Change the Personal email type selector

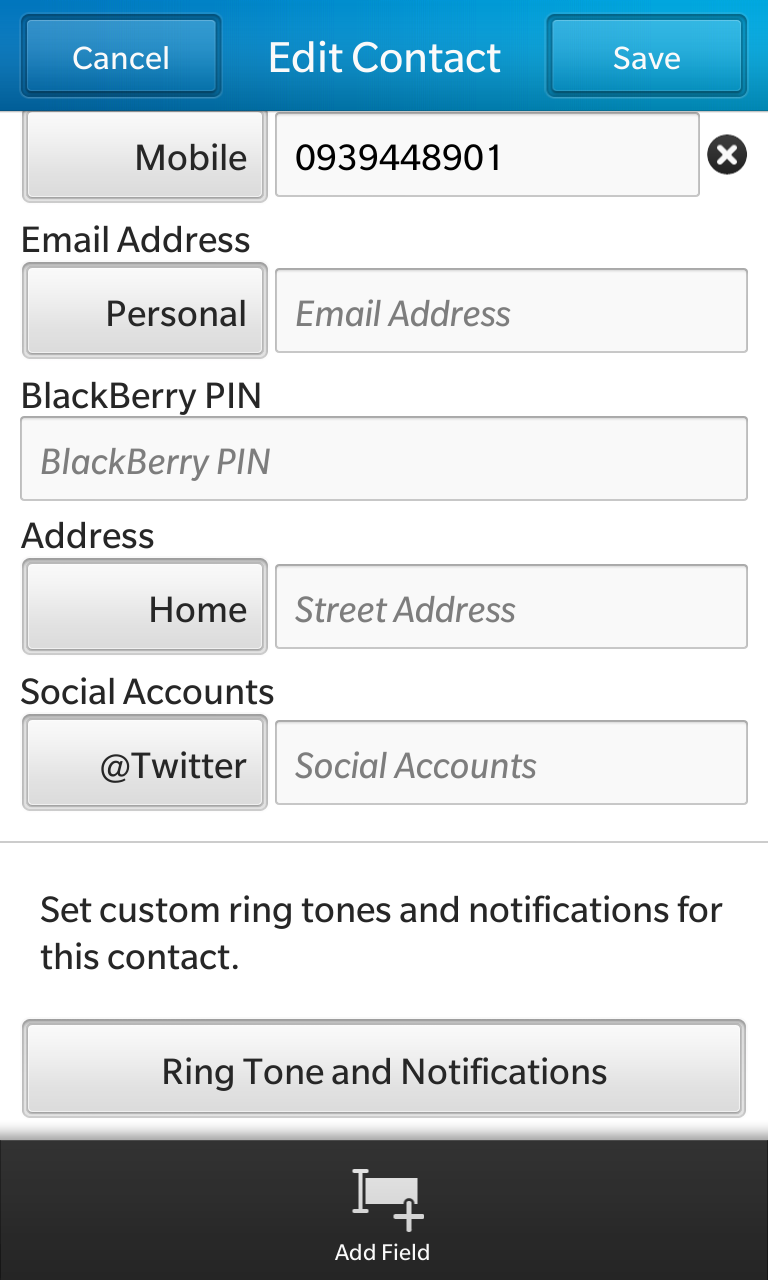144,312
